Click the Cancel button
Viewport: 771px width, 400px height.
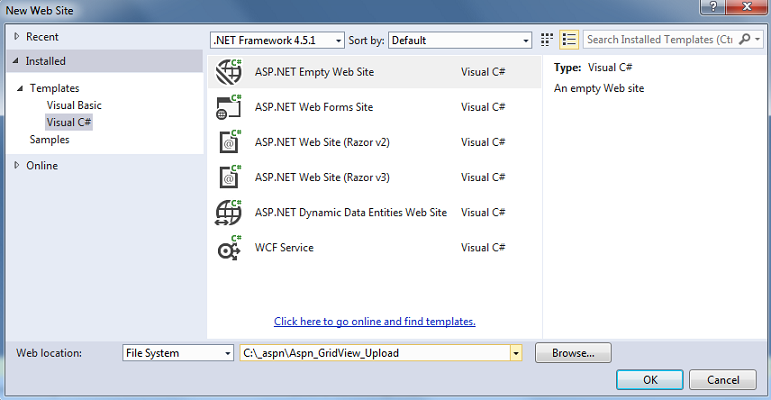click(723, 380)
